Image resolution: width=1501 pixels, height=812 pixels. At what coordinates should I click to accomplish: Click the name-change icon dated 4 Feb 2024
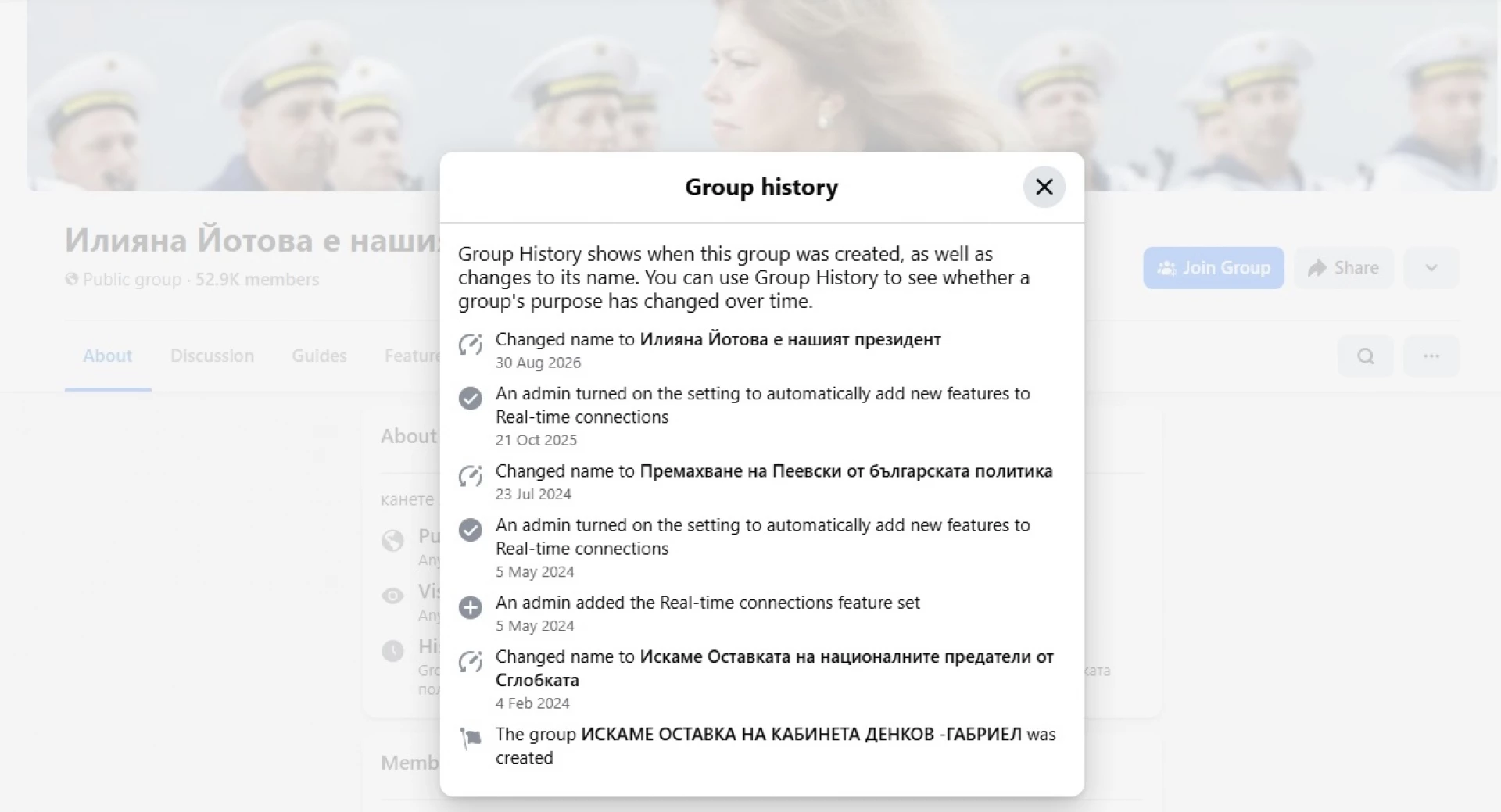470,662
